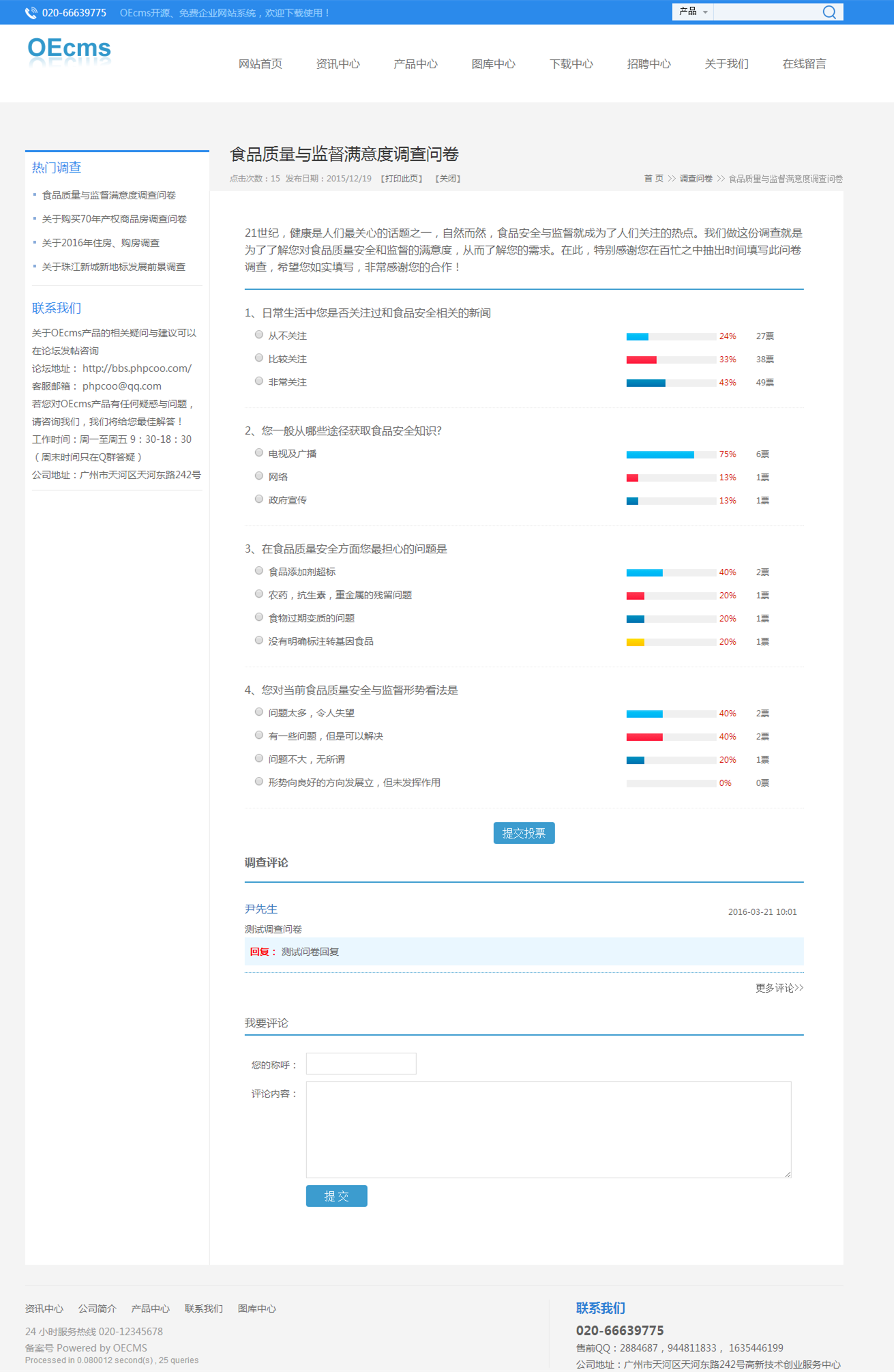Click 27票 vote count

[x=765, y=336]
